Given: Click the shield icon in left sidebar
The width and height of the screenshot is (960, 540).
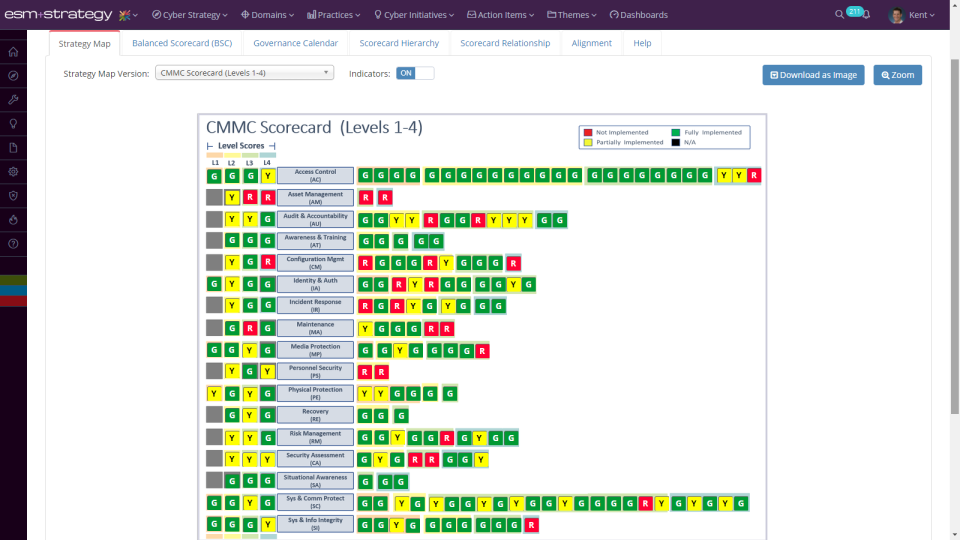Looking at the screenshot, I should (13, 196).
